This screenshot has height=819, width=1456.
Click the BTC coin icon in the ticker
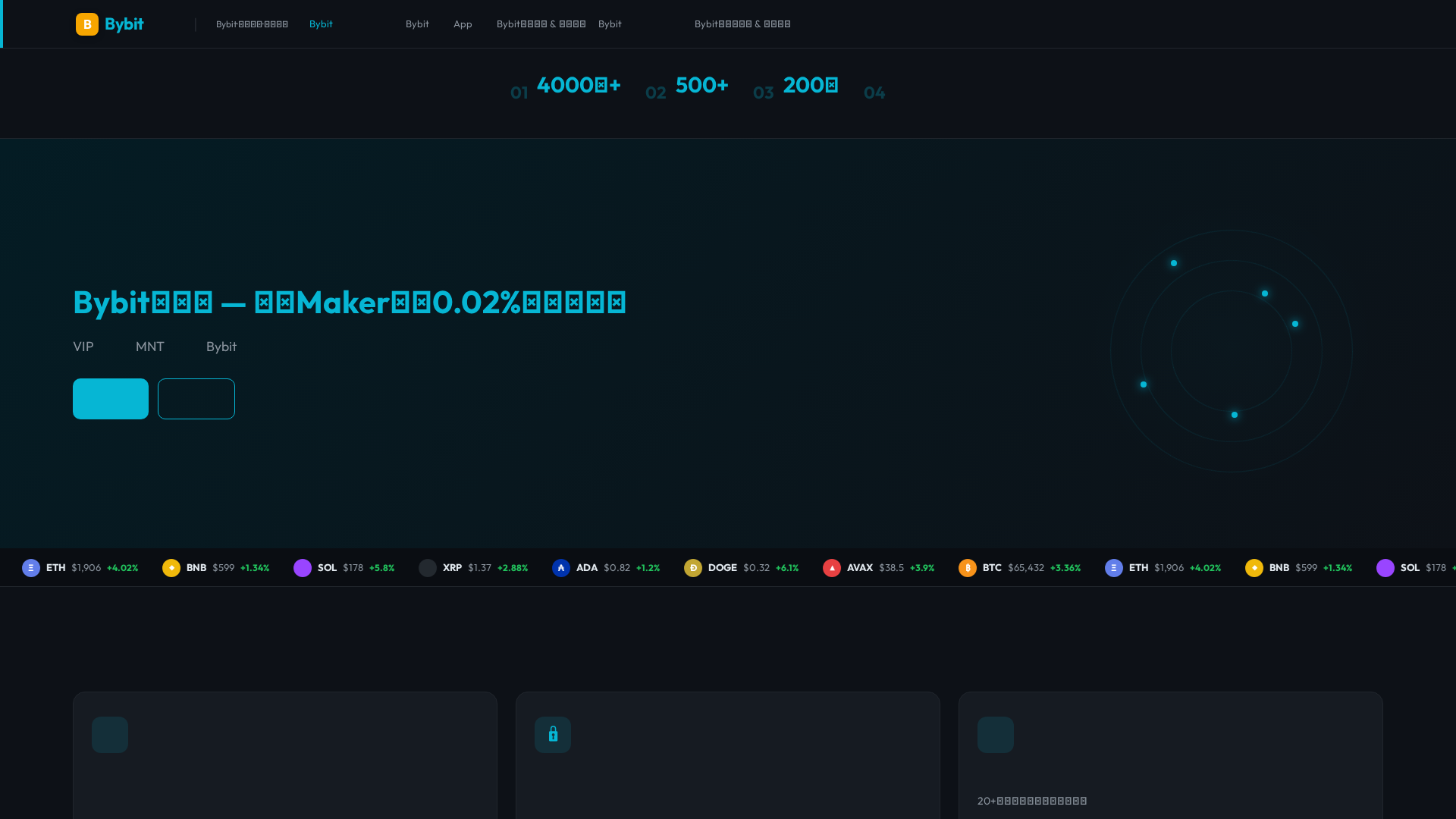pos(968,567)
